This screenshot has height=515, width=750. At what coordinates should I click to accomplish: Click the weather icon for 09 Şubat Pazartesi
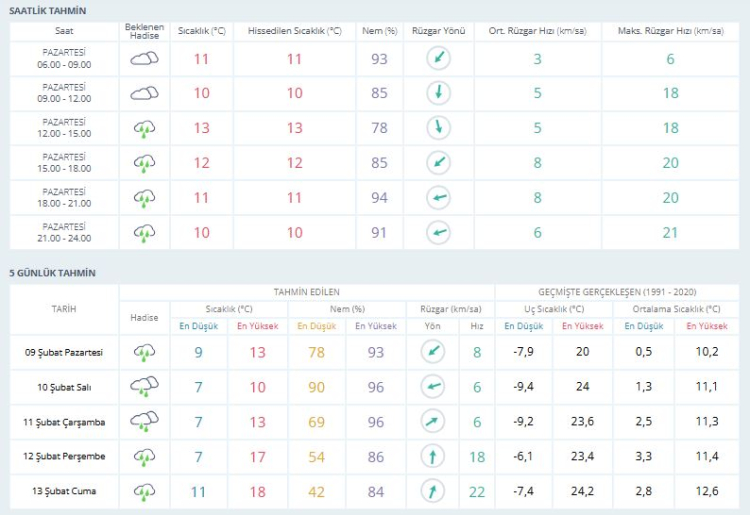pos(145,352)
